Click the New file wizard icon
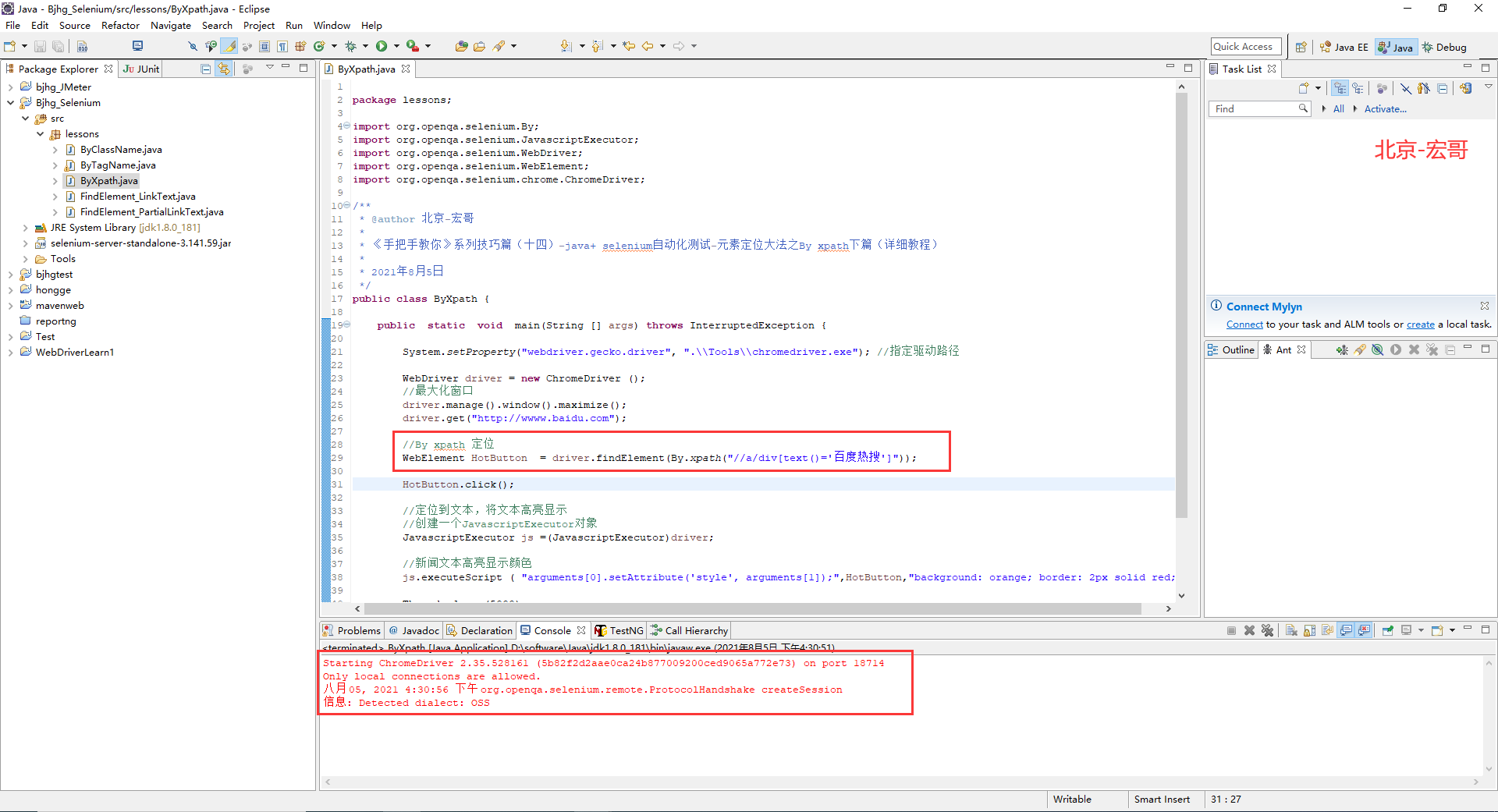The width and height of the screenshot is (1498, 812). click(9, 46)
